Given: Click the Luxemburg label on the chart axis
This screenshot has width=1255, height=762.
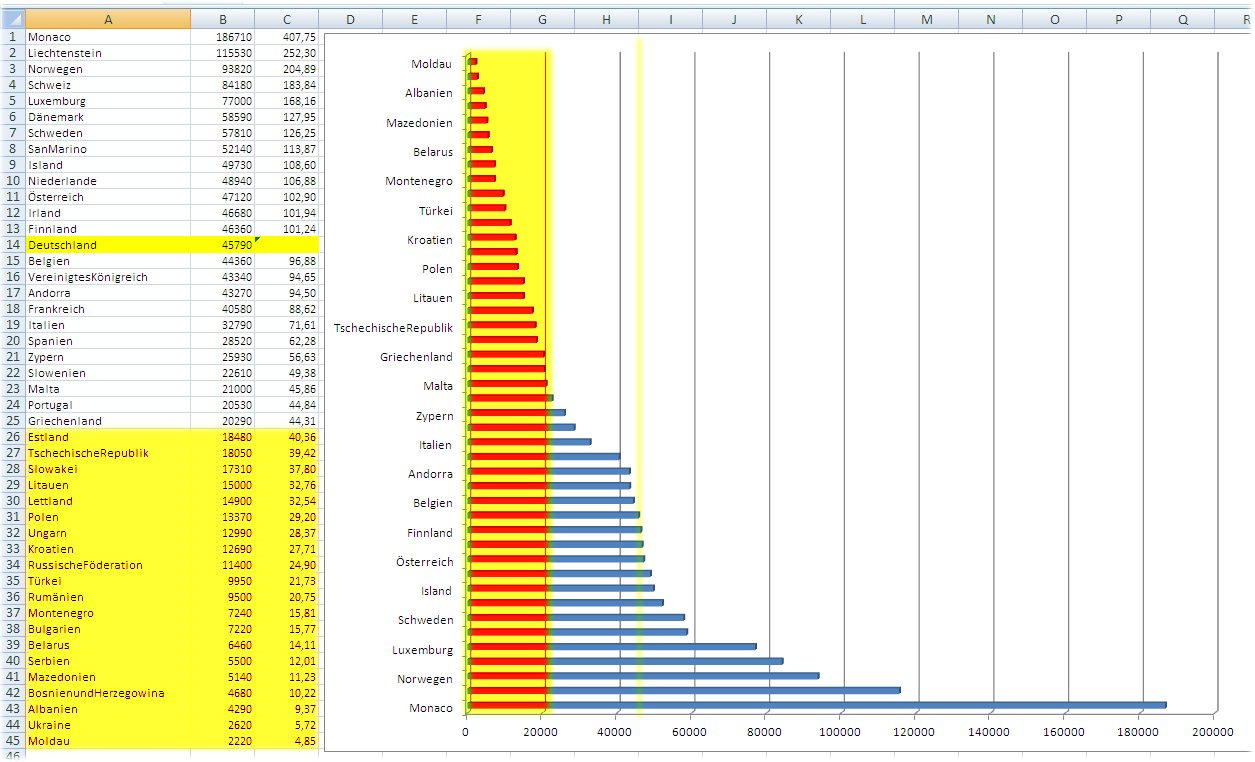Looking at the screenshot, I should 423,650.
